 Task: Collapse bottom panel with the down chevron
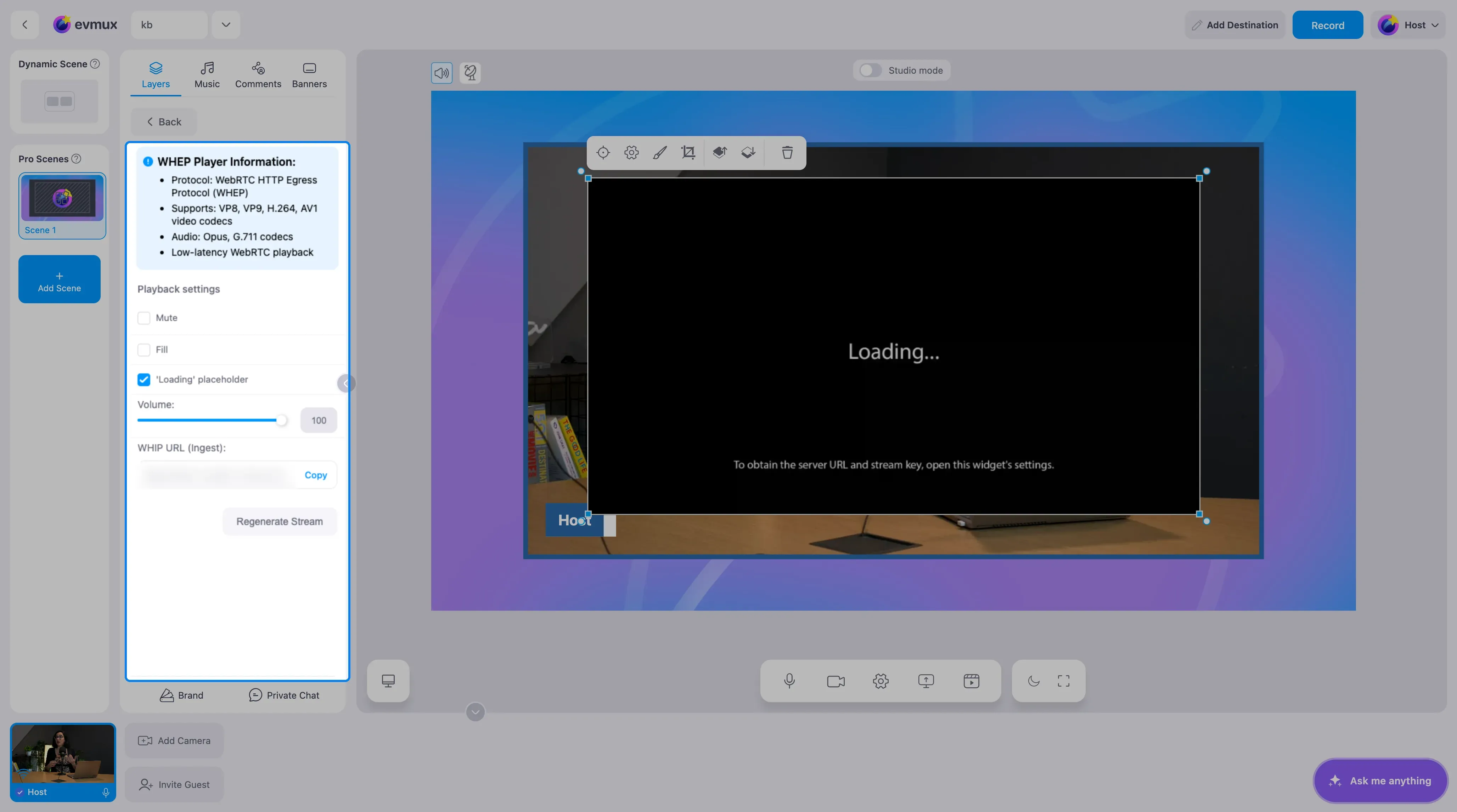click(475, 712)
